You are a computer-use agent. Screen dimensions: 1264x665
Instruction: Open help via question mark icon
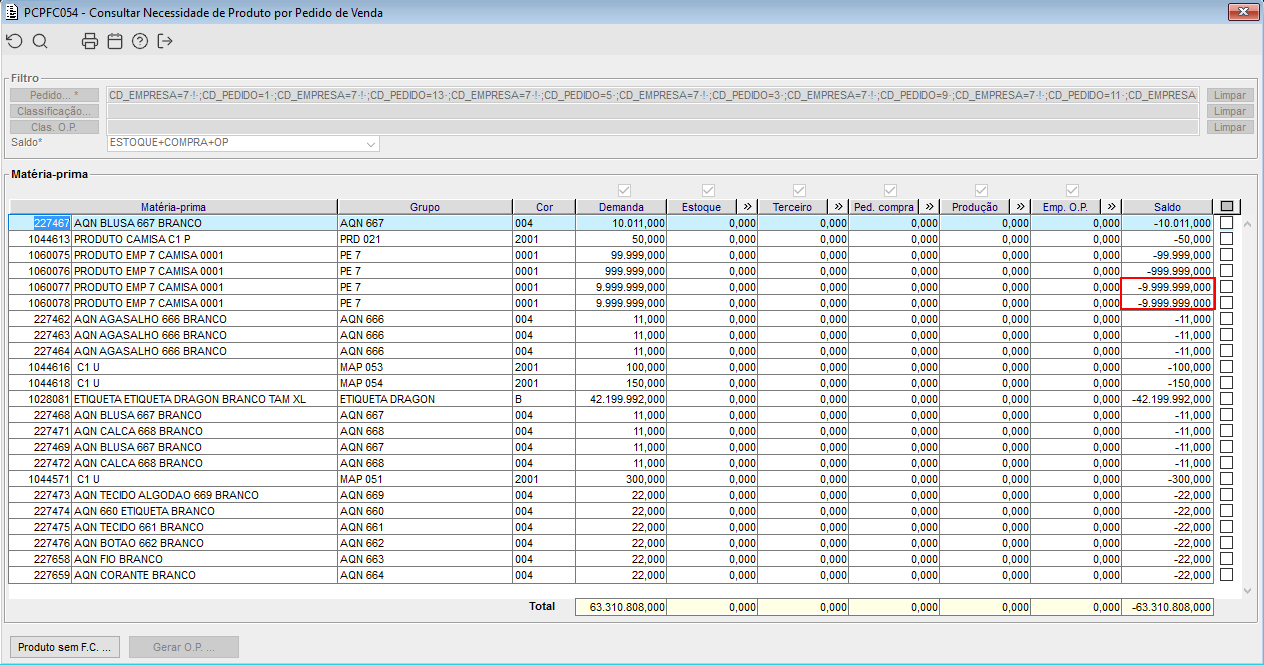(x=140, y=41)
